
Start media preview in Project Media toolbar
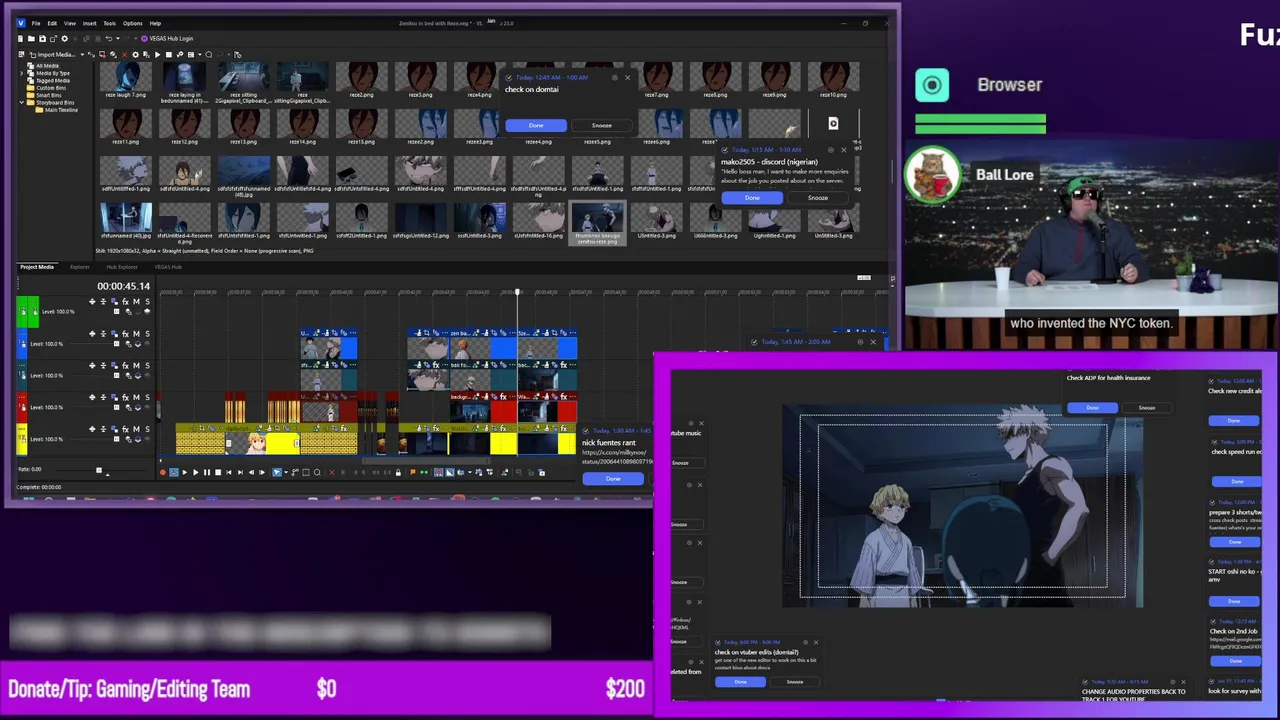pos(157,55)
